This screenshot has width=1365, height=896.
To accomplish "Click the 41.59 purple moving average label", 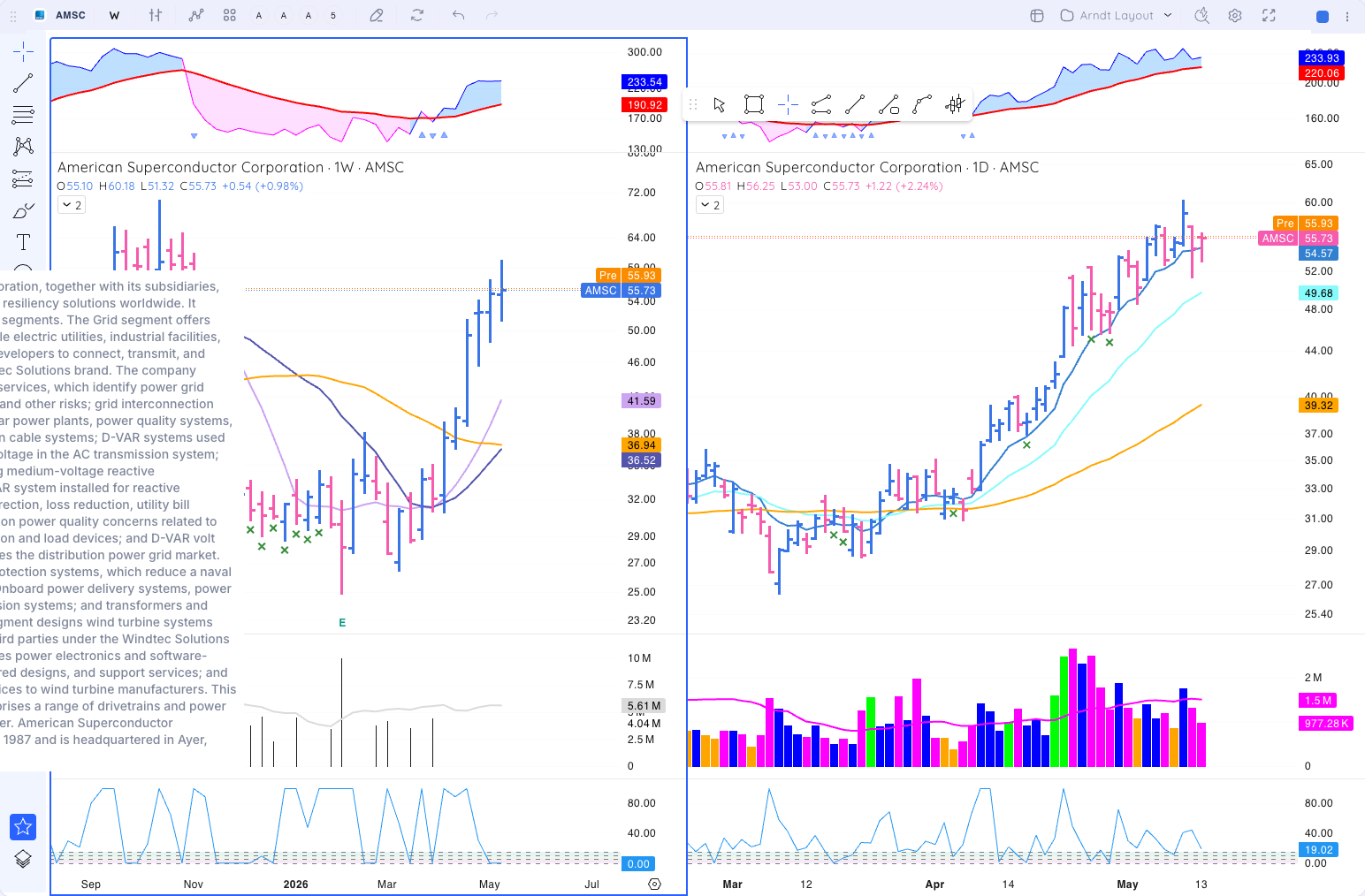I will [642, 401].
